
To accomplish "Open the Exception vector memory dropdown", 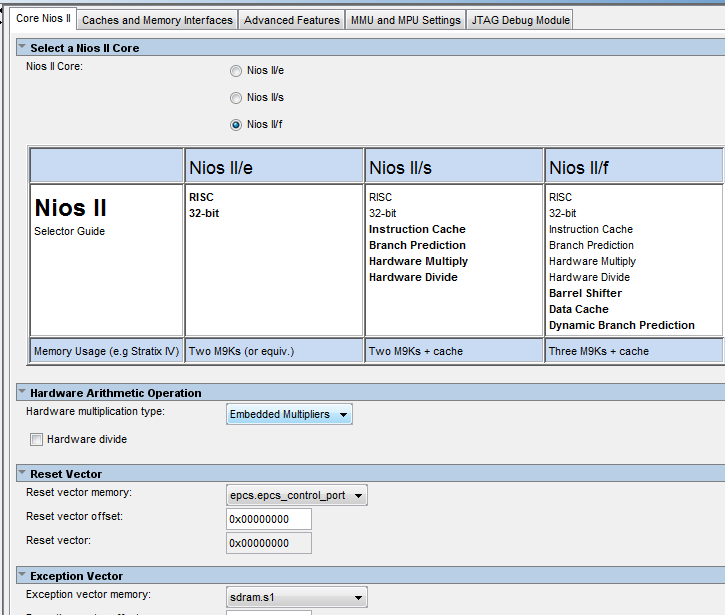I will pos(297,598).
